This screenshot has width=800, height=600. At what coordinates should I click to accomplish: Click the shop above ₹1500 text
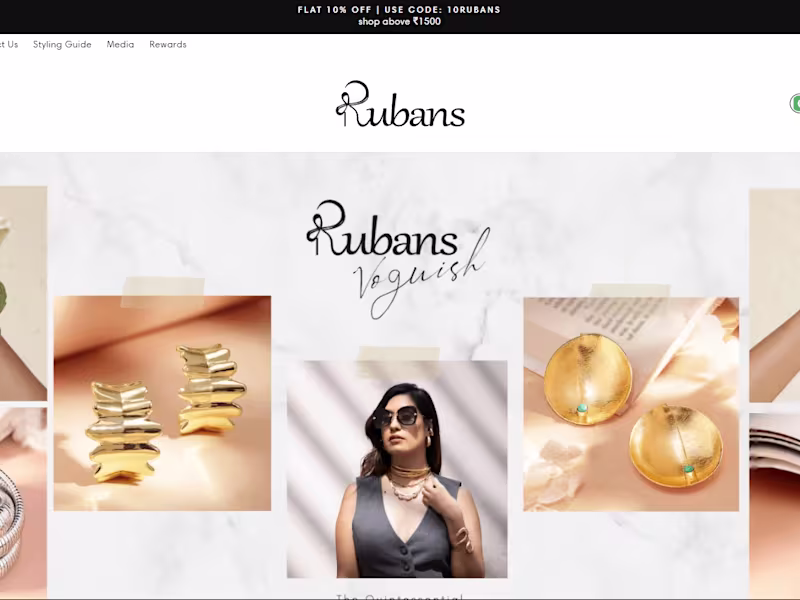tap(399, 22)
